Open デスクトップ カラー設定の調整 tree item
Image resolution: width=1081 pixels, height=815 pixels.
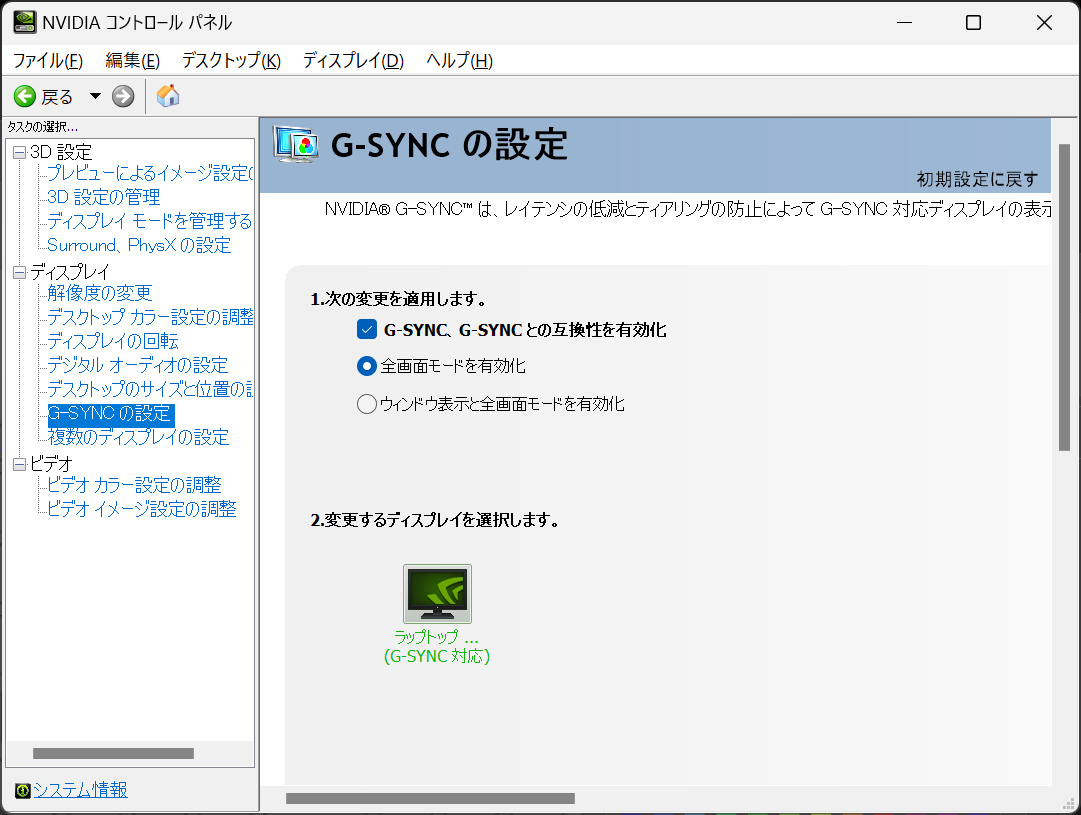[x=150, y=317]
